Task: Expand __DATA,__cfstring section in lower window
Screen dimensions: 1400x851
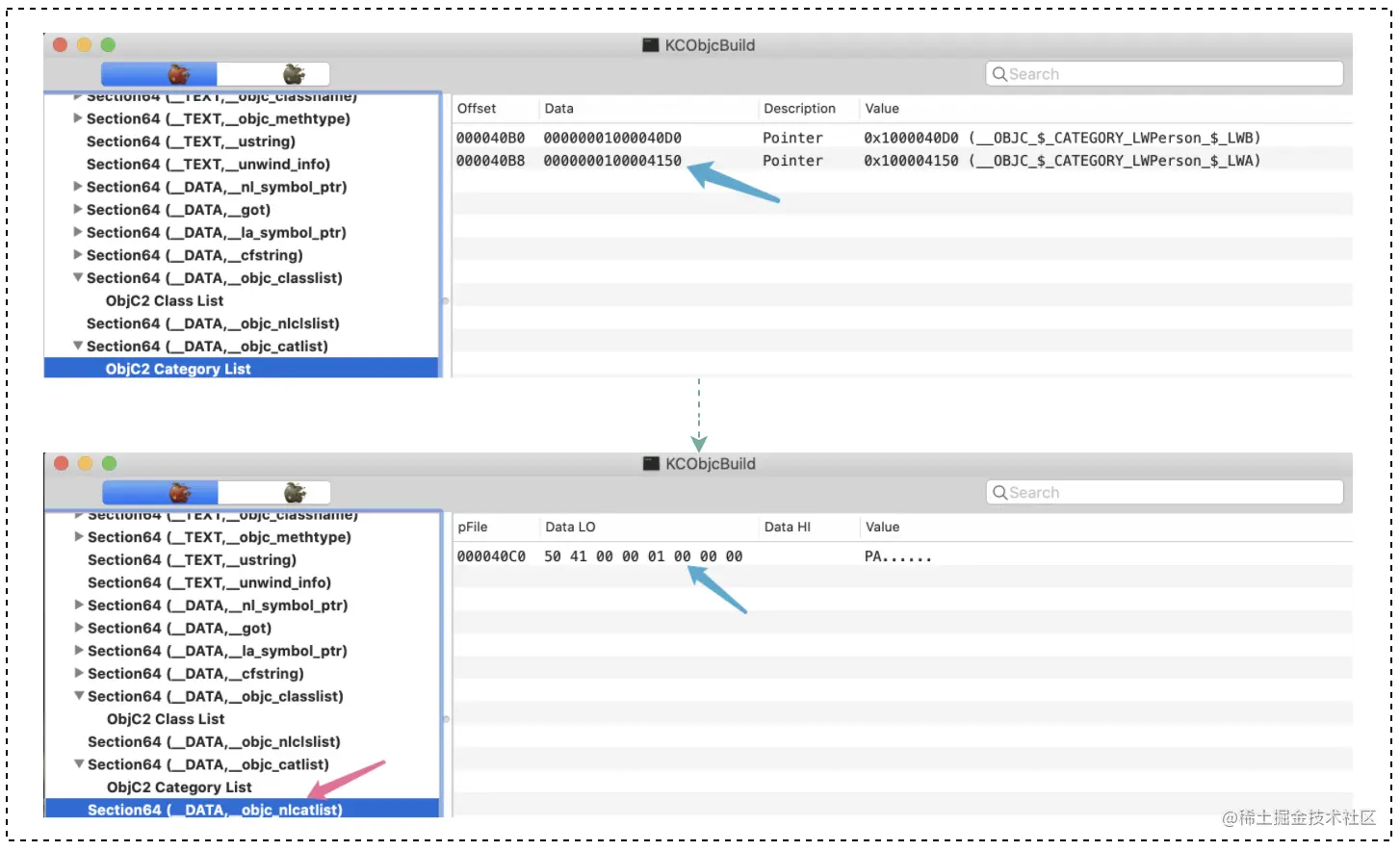Action: pos(79,674)
